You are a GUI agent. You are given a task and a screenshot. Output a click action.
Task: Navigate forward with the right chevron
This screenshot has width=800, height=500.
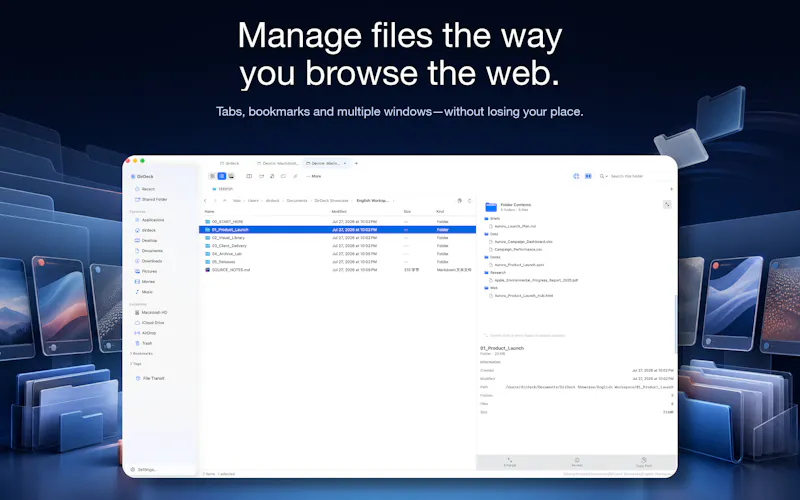click(x=215, y=201)
